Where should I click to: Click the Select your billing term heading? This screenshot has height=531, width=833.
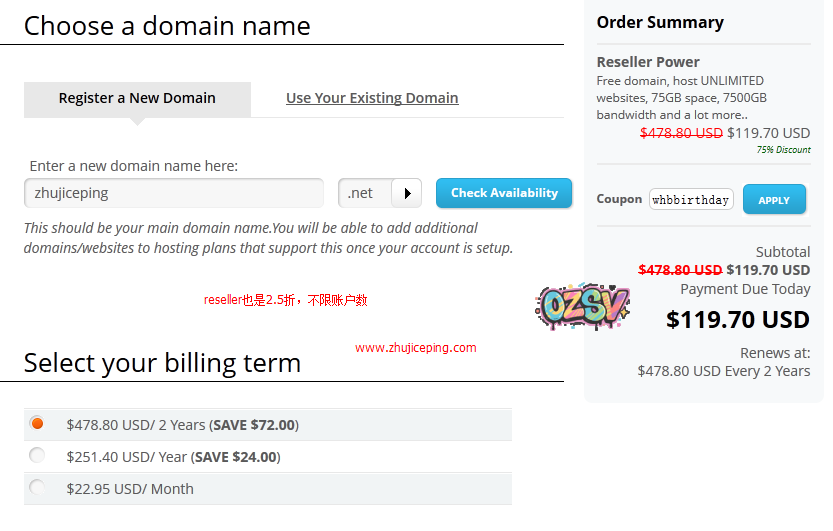click(x=162, y=362)
